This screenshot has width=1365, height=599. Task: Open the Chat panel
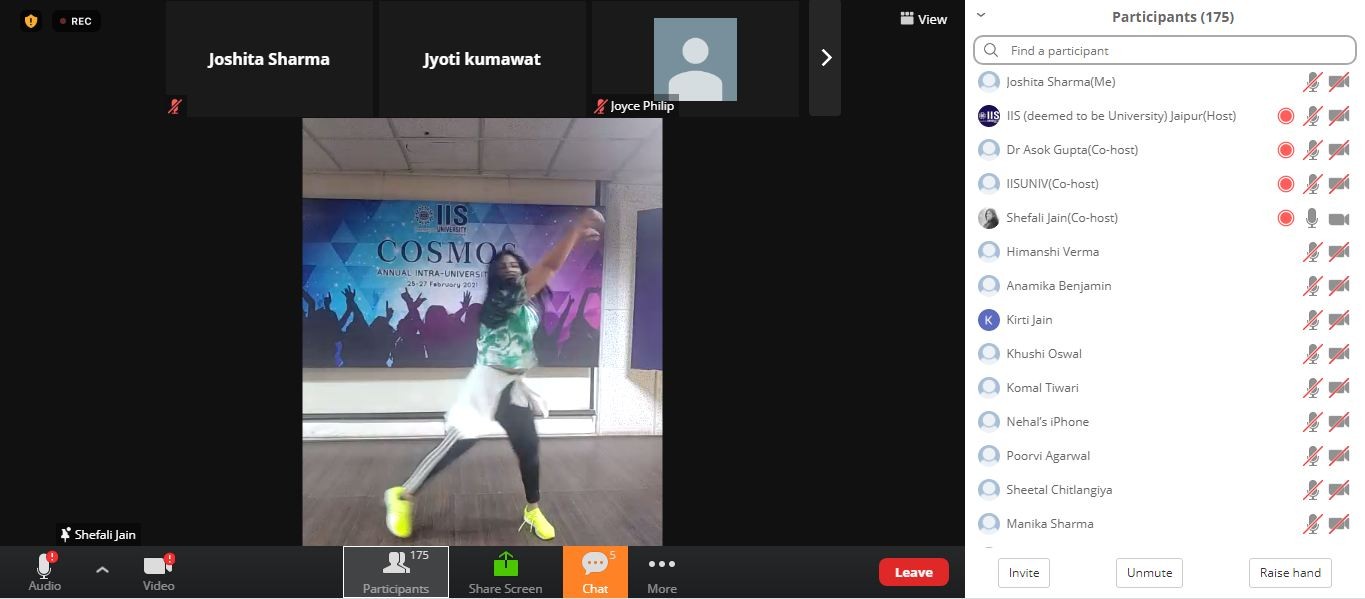(595, 572)
